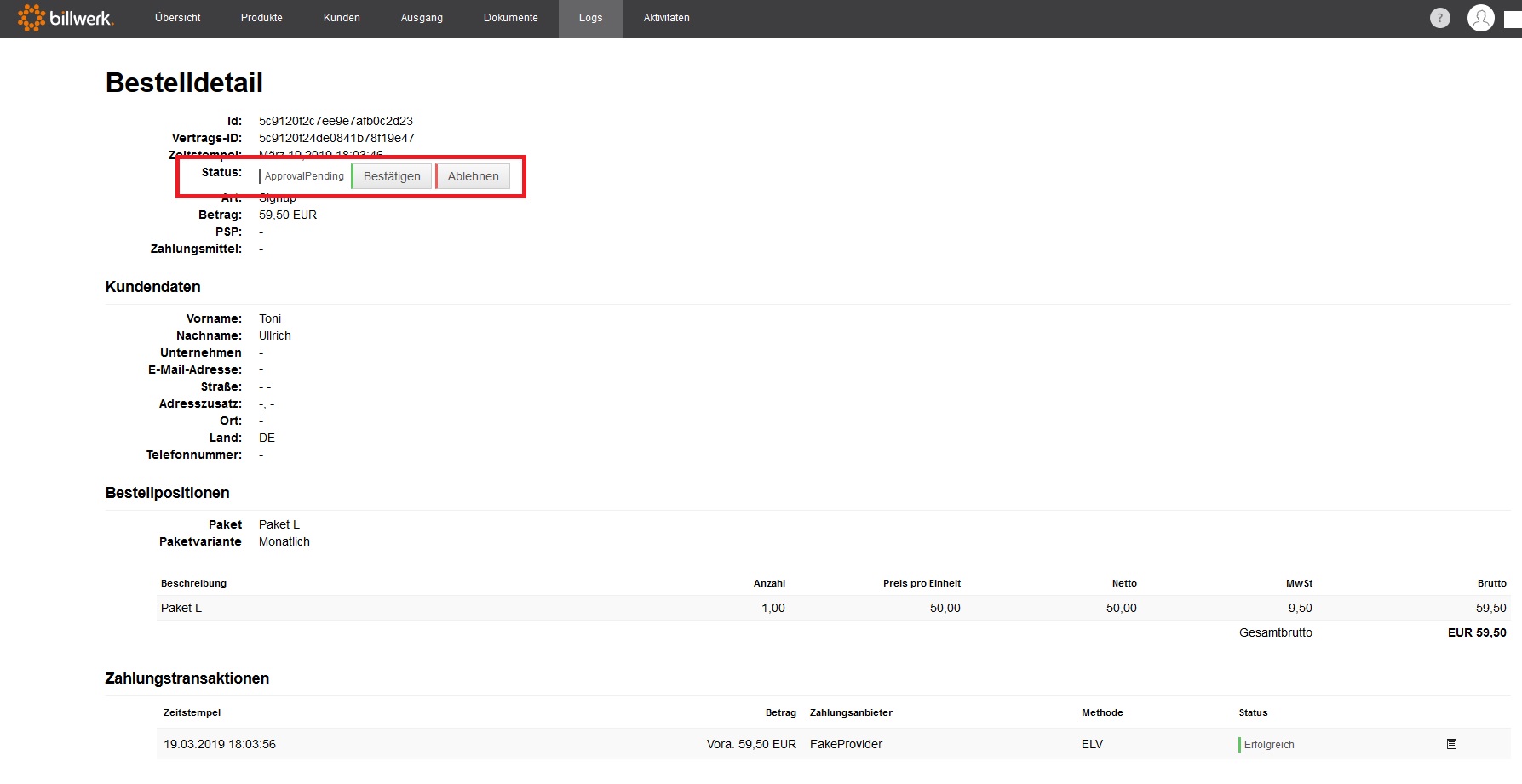This screenshot has height=784, width=1522.
Task: Go to the Übersicht menu
Action: (178, 18)
